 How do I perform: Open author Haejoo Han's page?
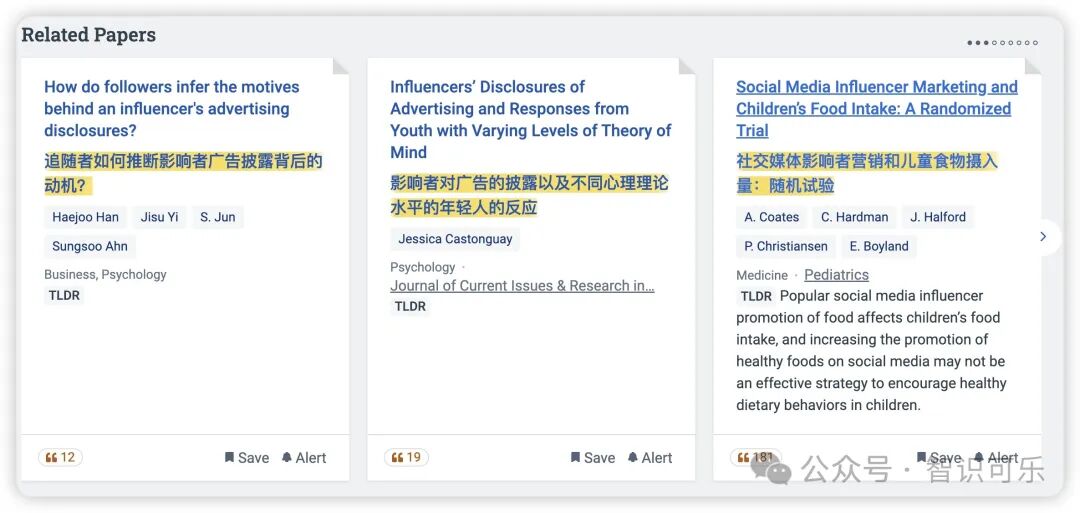coord(85,217)
